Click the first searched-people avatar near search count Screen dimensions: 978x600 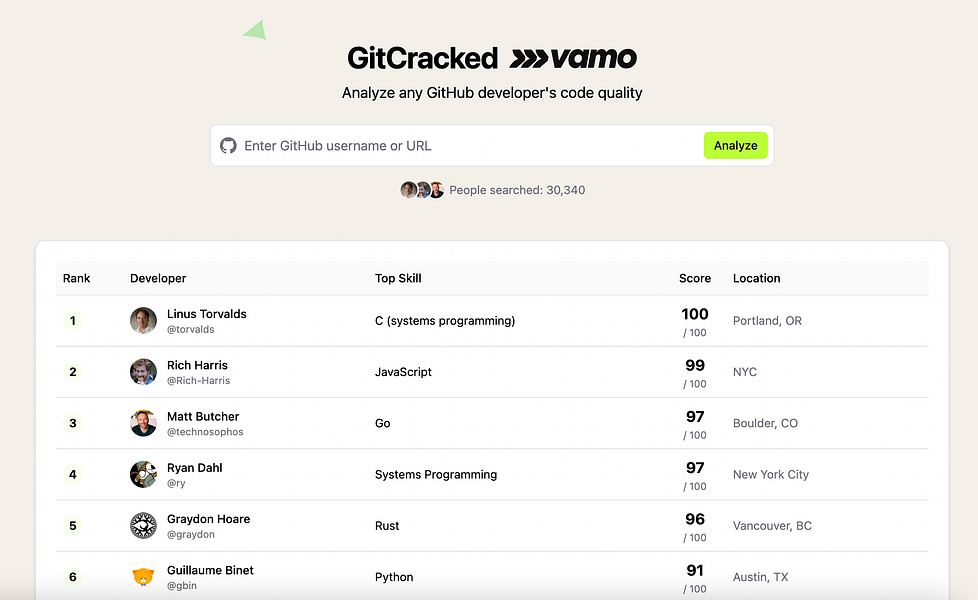[409, 189]
